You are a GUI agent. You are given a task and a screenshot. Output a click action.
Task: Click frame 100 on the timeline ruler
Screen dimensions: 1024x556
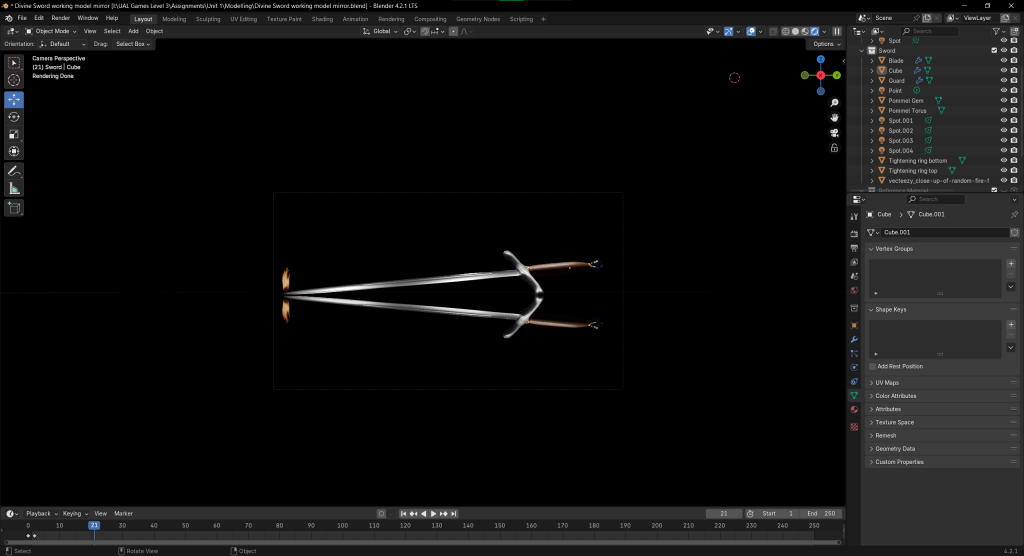pos(342,525)
